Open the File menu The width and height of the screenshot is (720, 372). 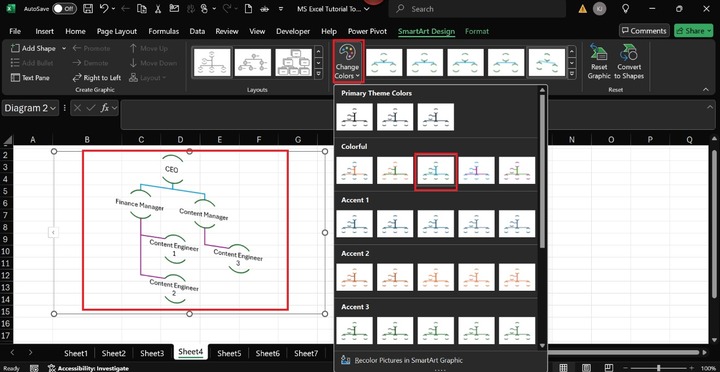15,31
